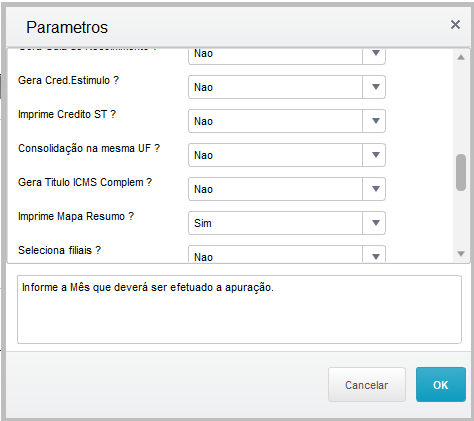The width and height of the screenshot is (474, 421).
Task: Open Consolidação na mesma UF dropdown arrow
Action: 375,155
